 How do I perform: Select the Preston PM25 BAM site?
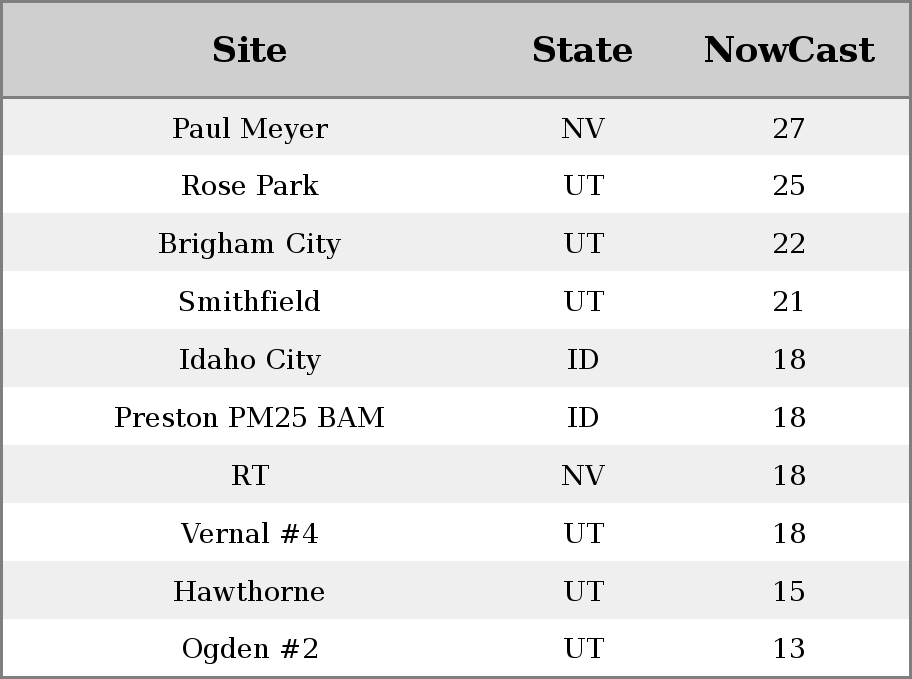(x=250, y=417)
